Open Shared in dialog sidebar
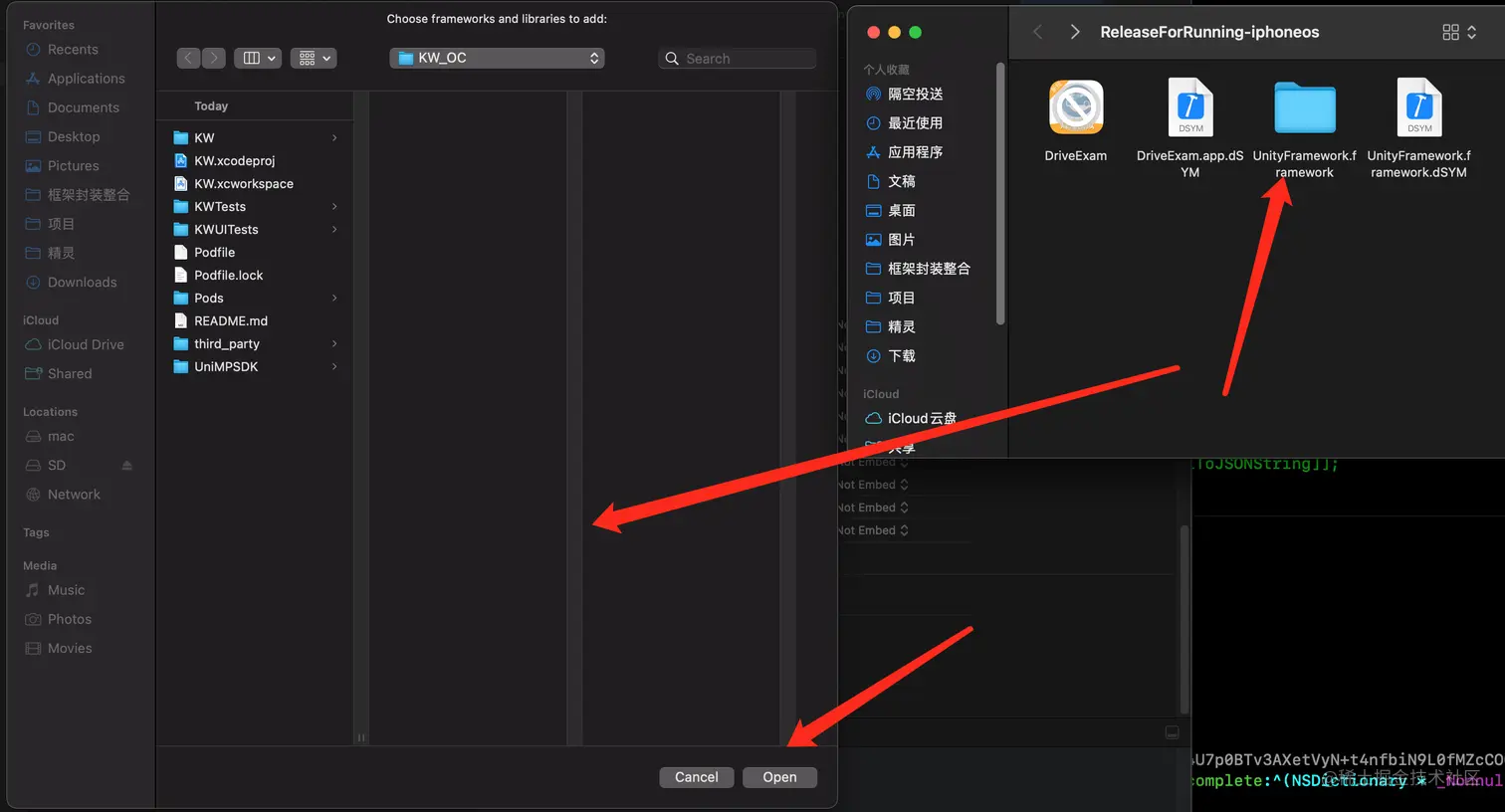Screen dimensions: 1505x812 59,374
